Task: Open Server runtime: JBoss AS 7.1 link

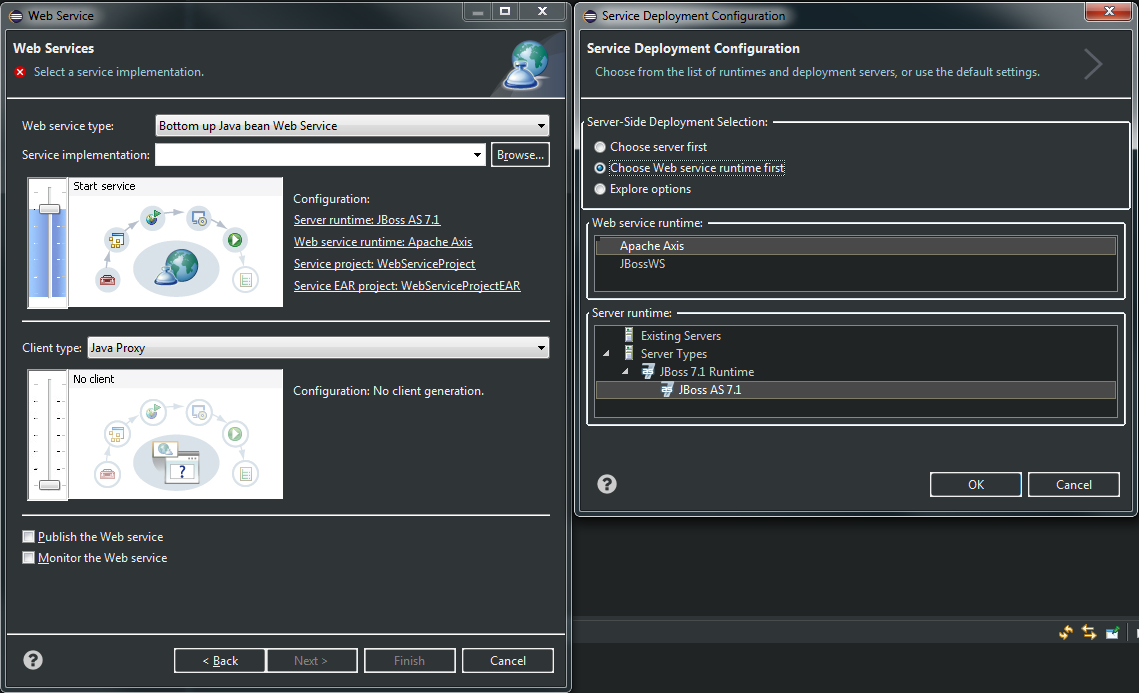Action: 367,219
